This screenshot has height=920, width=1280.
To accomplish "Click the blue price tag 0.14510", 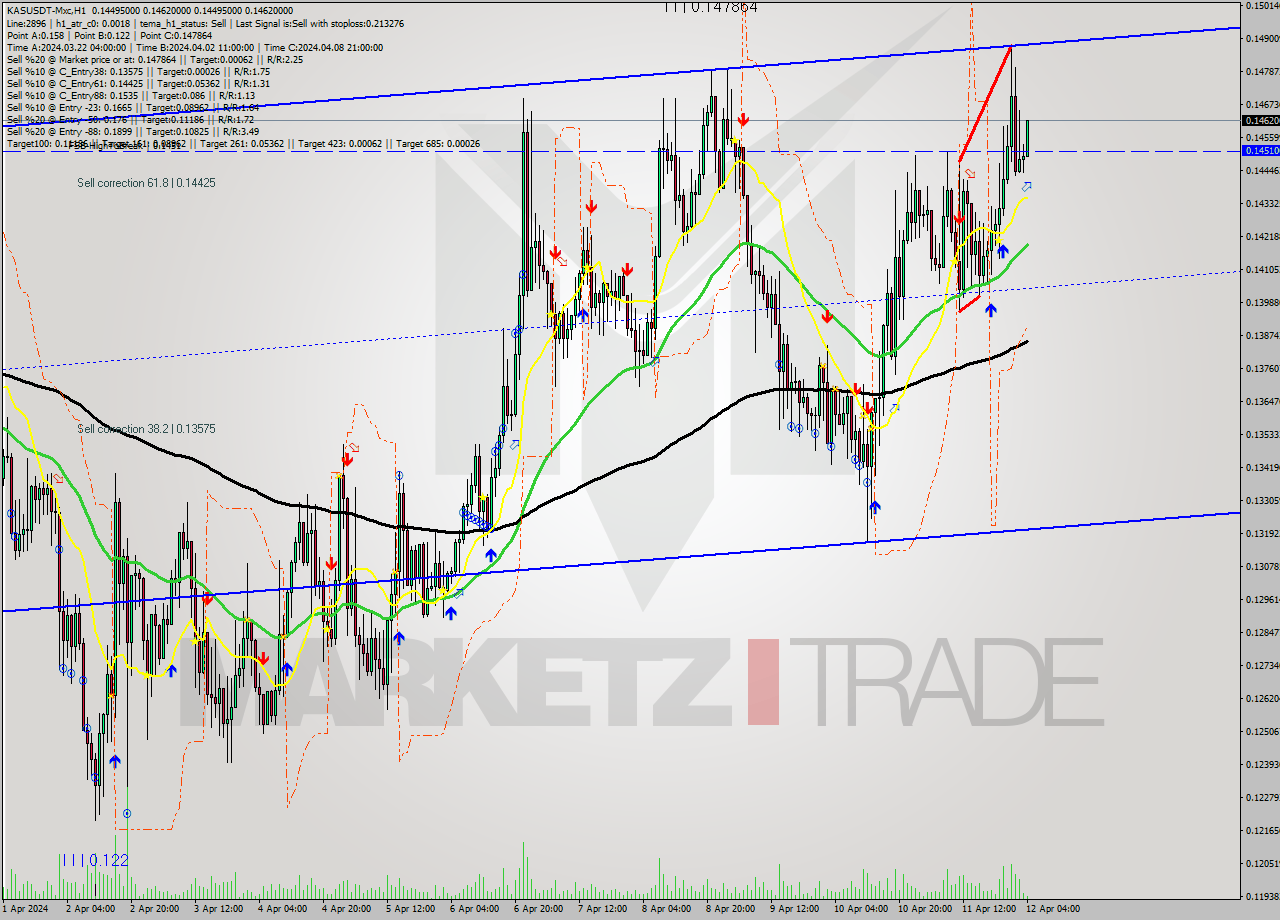I will (1260, 150).
